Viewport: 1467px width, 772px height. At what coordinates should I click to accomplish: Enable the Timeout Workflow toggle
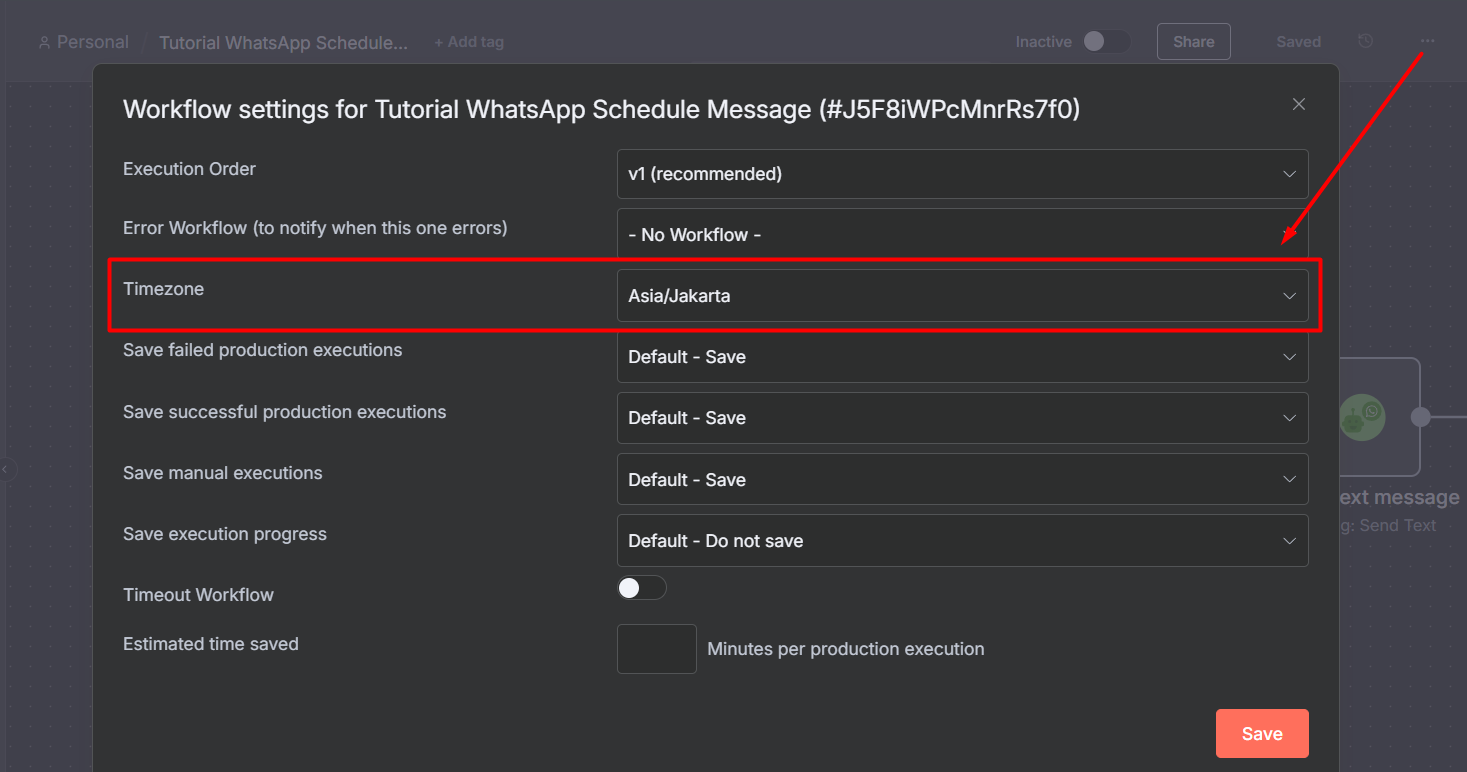642,588
